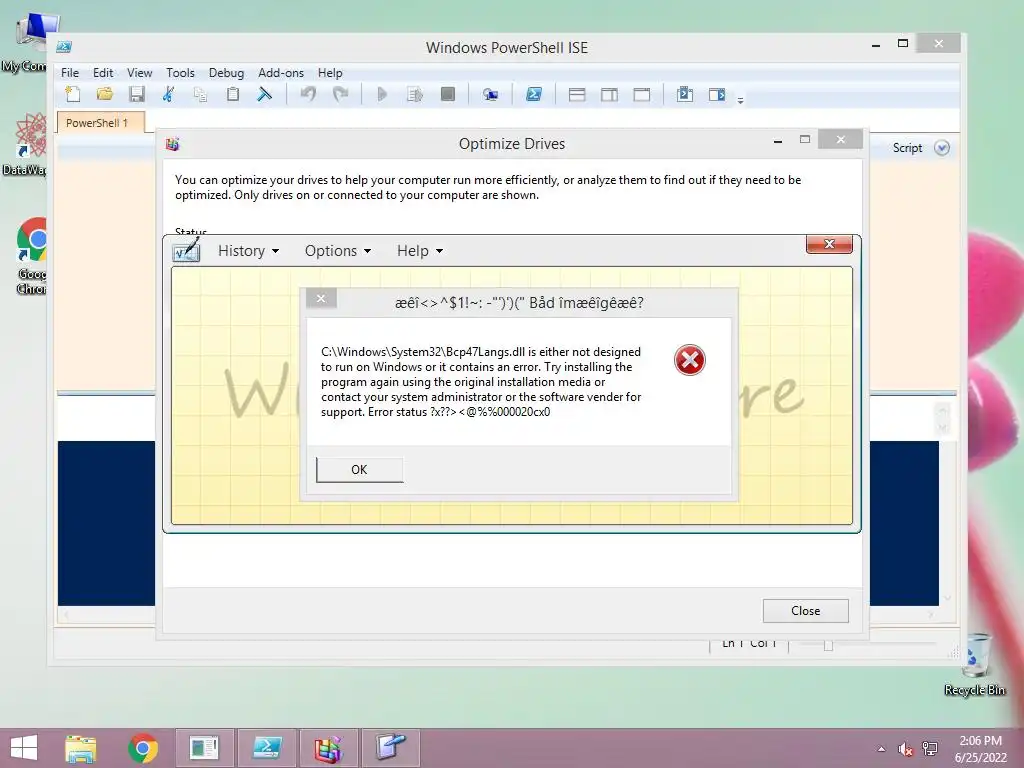Show hidden system tray icons
This screenshot has height=768, width=1024.
[881, 749]
